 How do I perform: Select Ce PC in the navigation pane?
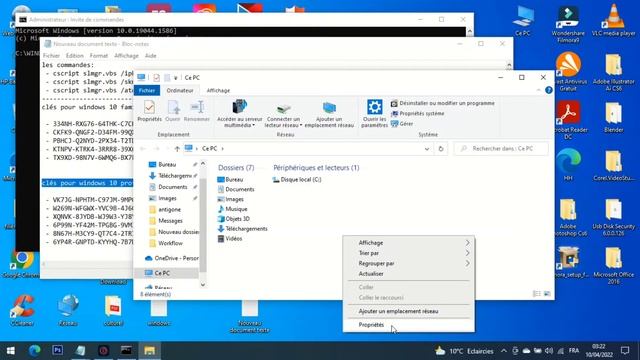tap(162, 273)
